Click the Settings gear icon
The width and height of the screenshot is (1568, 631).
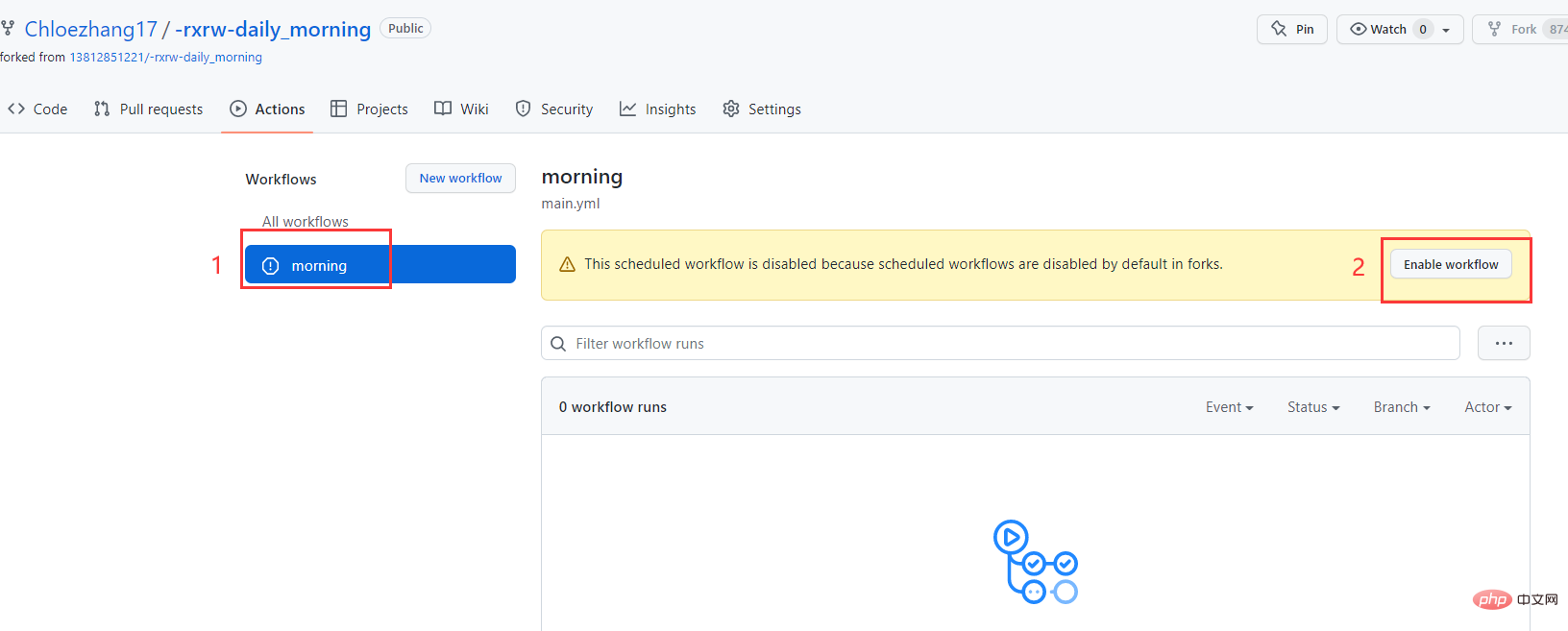(731, 109)
